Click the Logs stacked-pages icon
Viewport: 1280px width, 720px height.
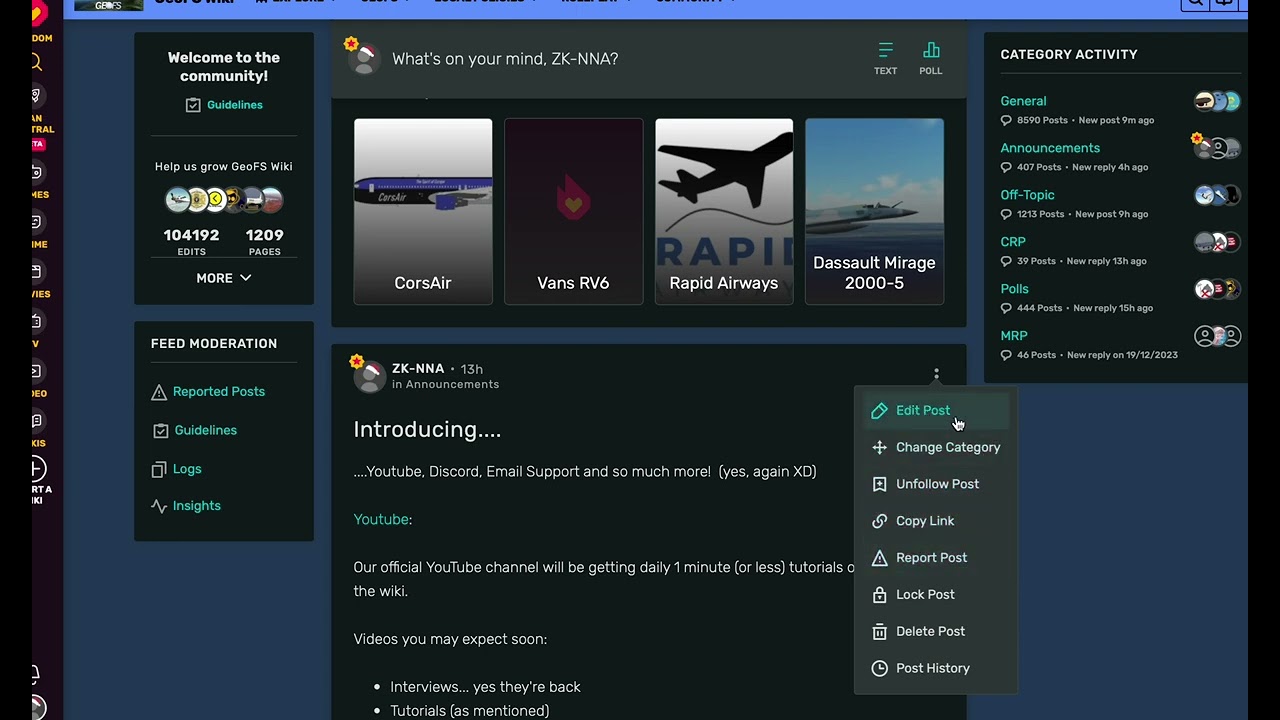[x=159, y=469]
